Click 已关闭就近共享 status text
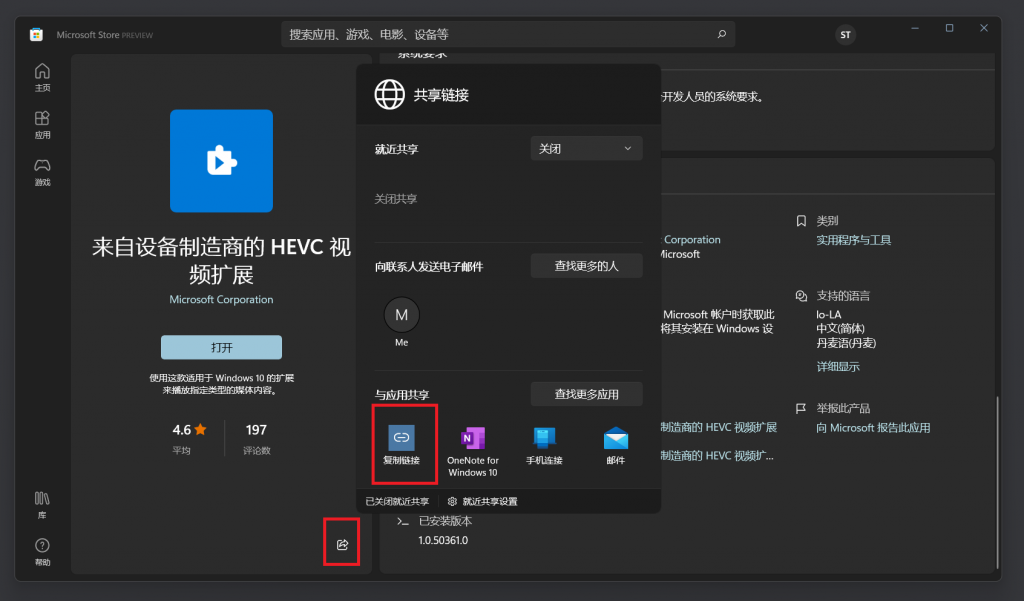Image resolution: width=1024 pixels, height=601 pixels. (x=397, y=502)
